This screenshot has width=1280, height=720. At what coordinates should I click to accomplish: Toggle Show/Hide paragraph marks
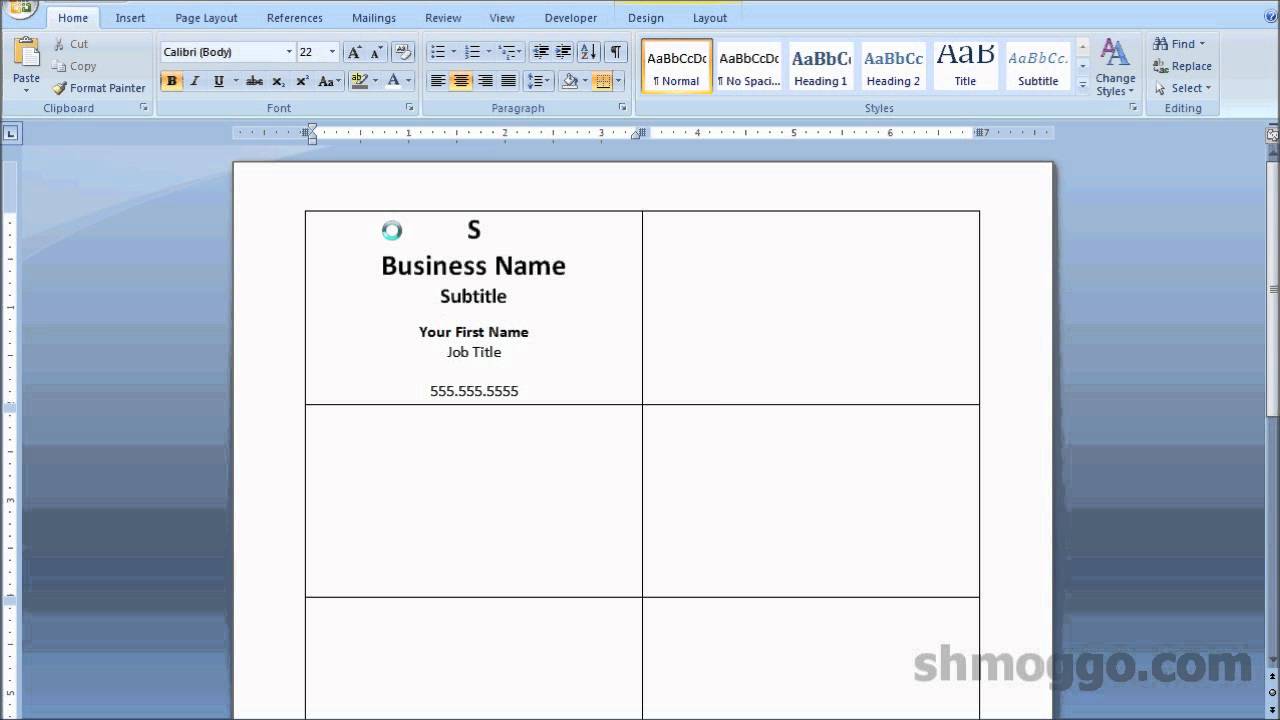pyautogui.click(x=614, y=53)
